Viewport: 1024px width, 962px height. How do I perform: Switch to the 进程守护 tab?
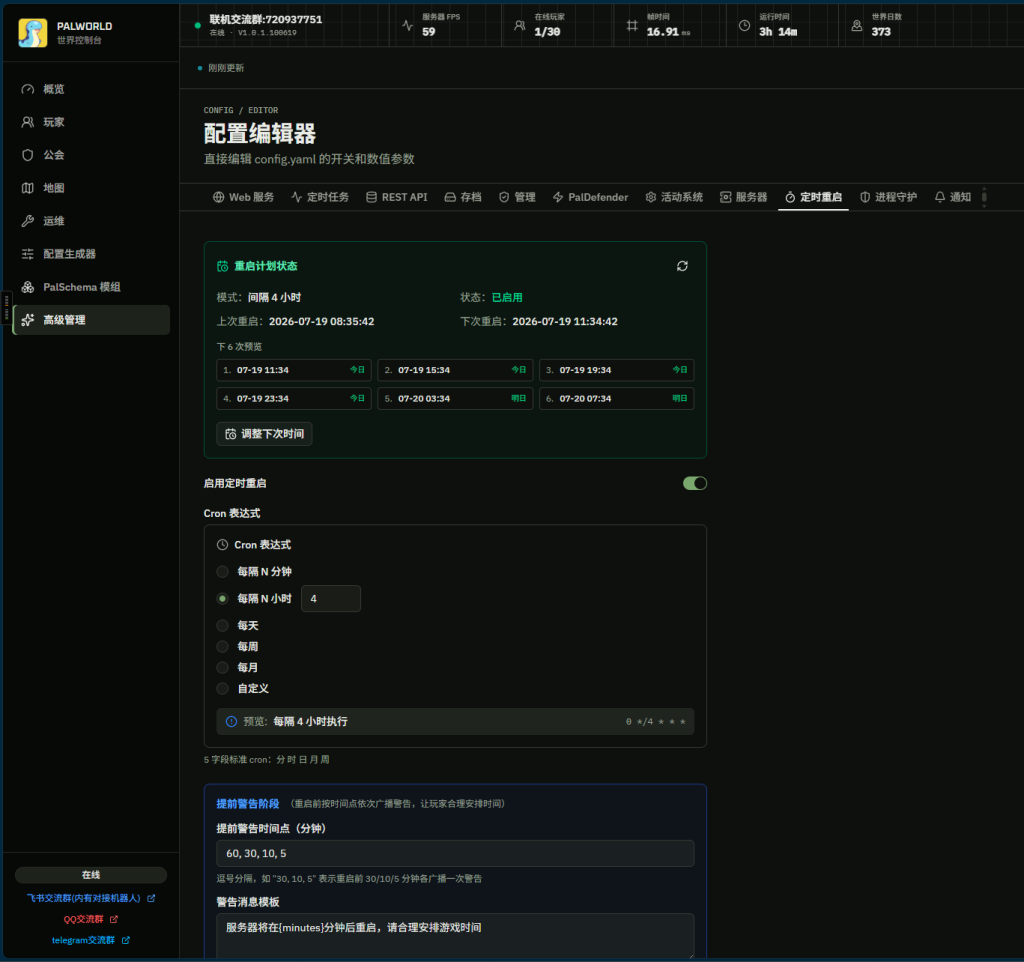click(888, 197)
